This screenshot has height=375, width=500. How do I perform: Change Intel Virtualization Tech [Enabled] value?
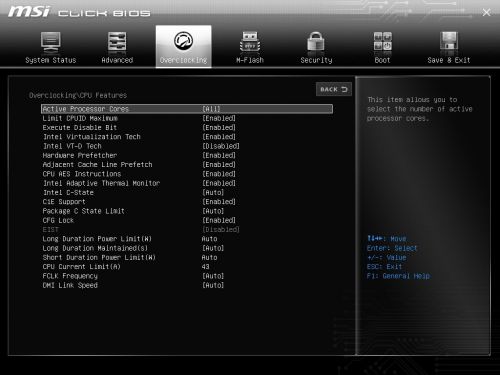coord(219,137)
